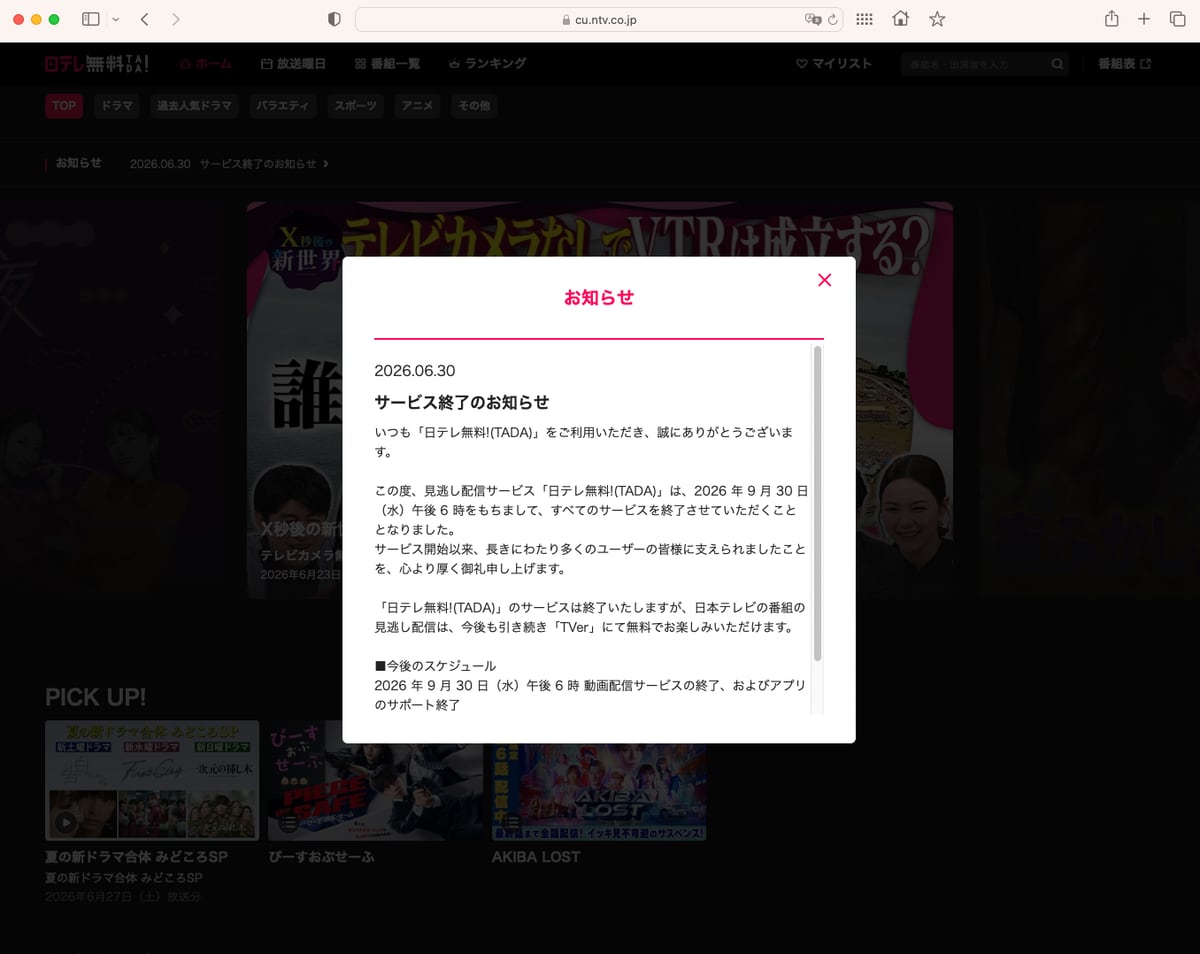
Task: Go back to the previous page
Action: coord(145,19)
